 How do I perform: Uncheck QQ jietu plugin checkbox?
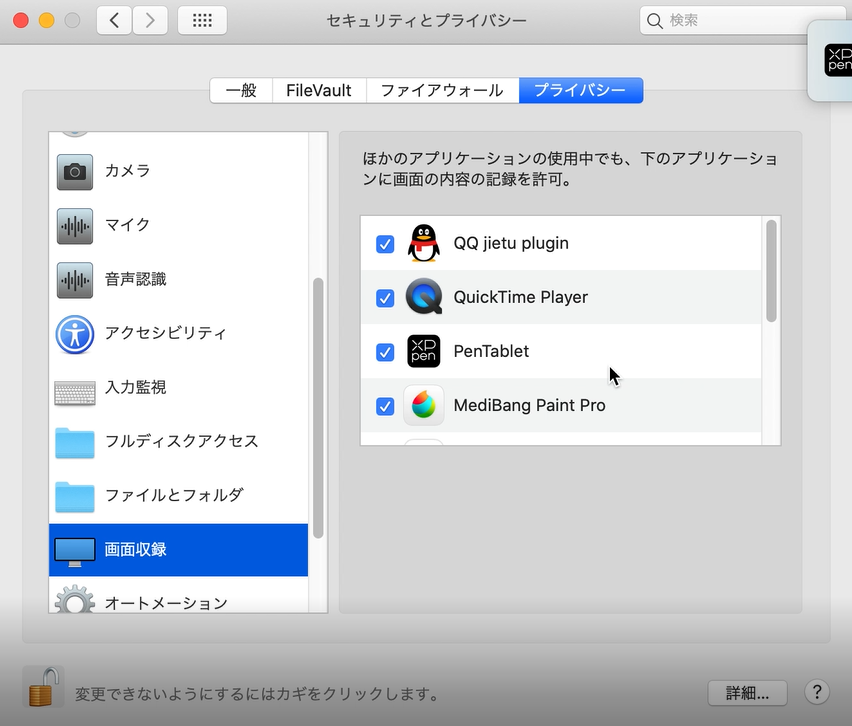coord(385,244)
